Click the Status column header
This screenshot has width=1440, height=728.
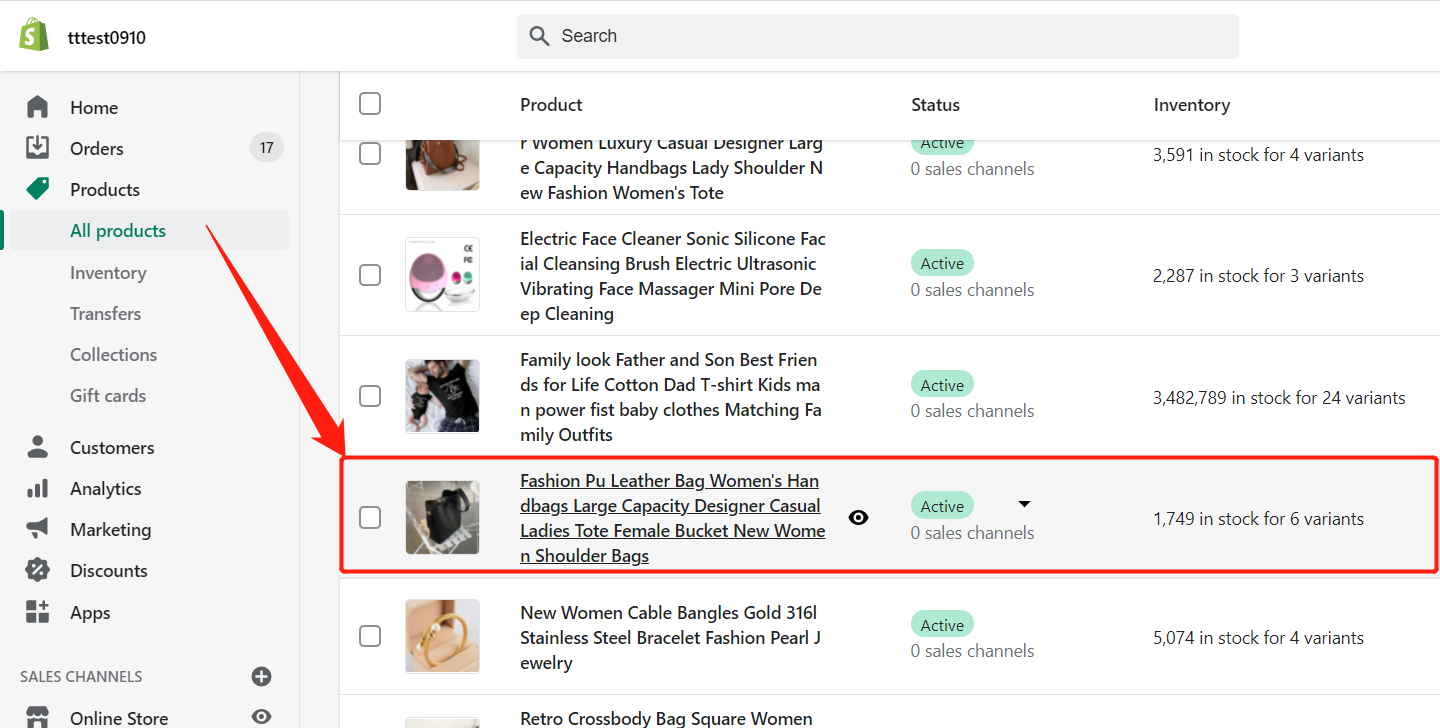pyautogui.click(x=935, y=104)
